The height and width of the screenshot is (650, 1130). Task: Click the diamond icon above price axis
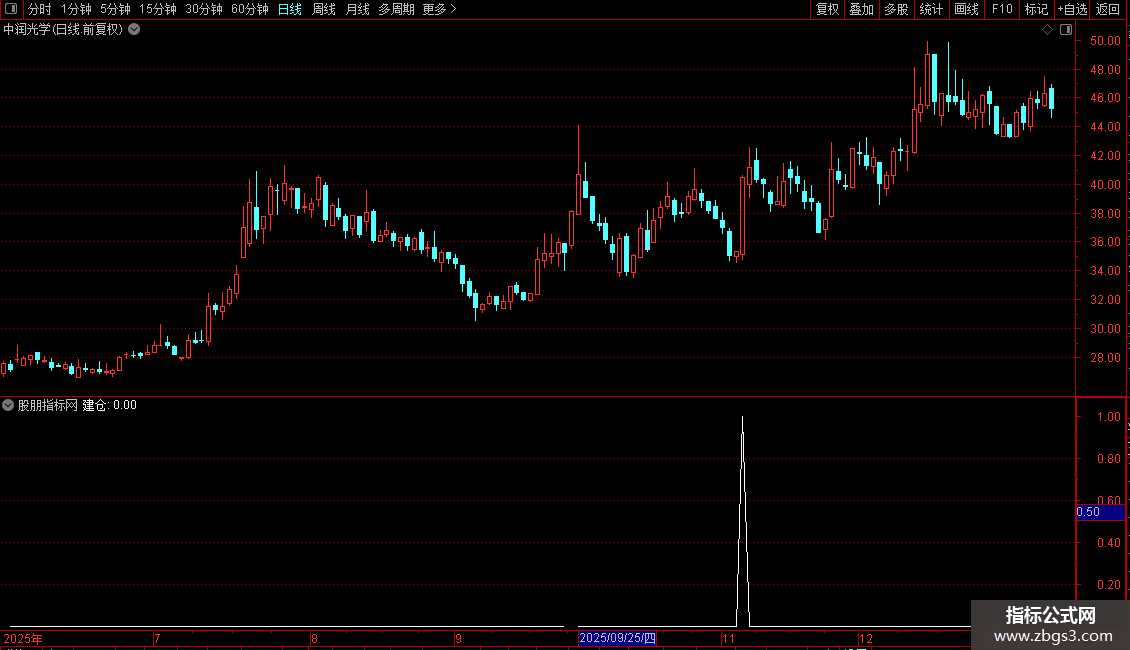[1048, 30]
